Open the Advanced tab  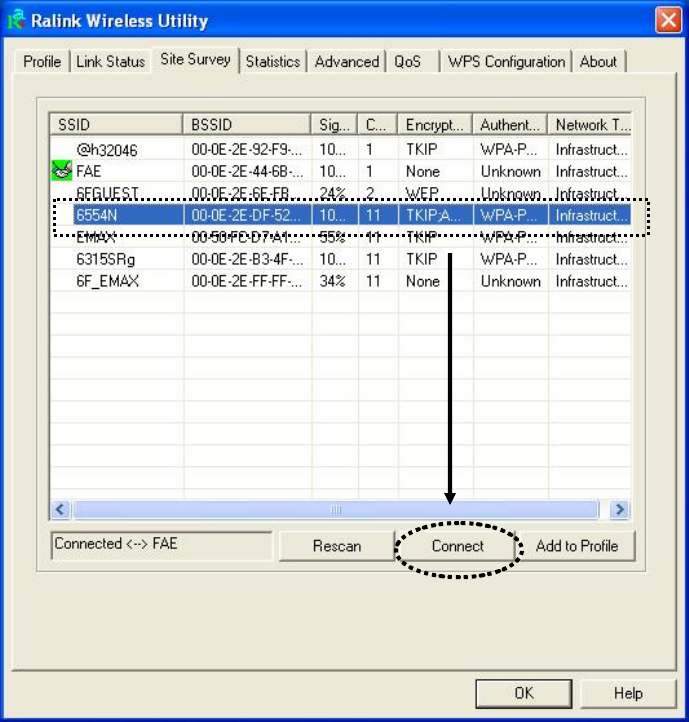(x=347, y=61)
